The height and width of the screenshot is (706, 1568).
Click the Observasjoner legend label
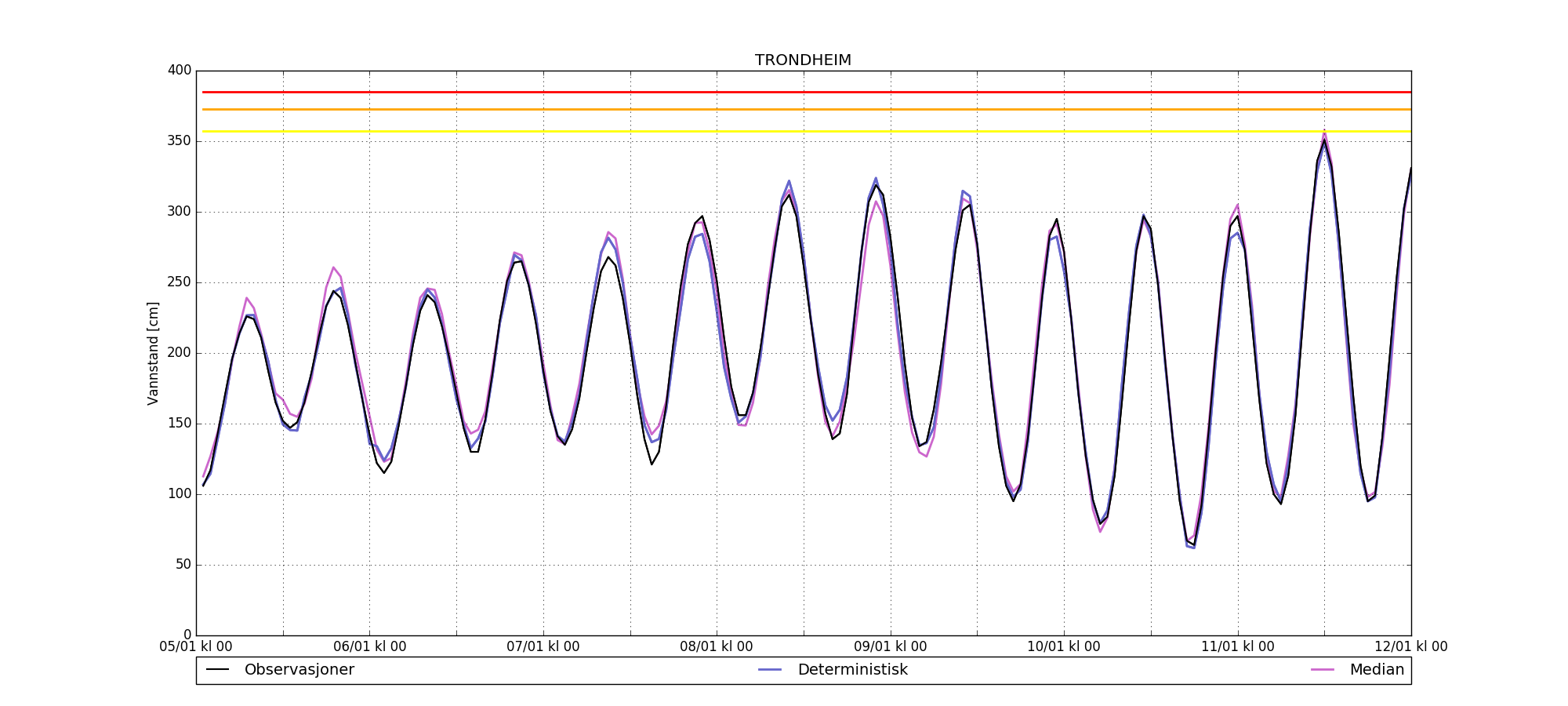pos(299,670)
